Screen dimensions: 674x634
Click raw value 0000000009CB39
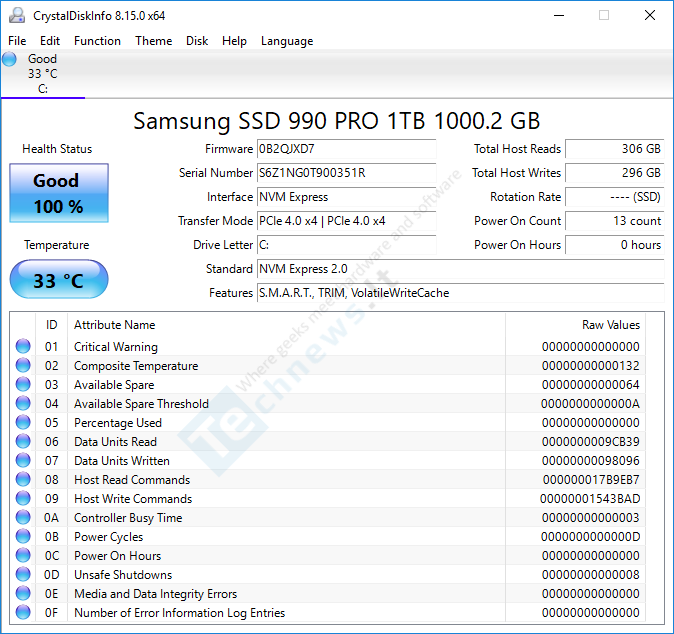[x=591, y=442]
